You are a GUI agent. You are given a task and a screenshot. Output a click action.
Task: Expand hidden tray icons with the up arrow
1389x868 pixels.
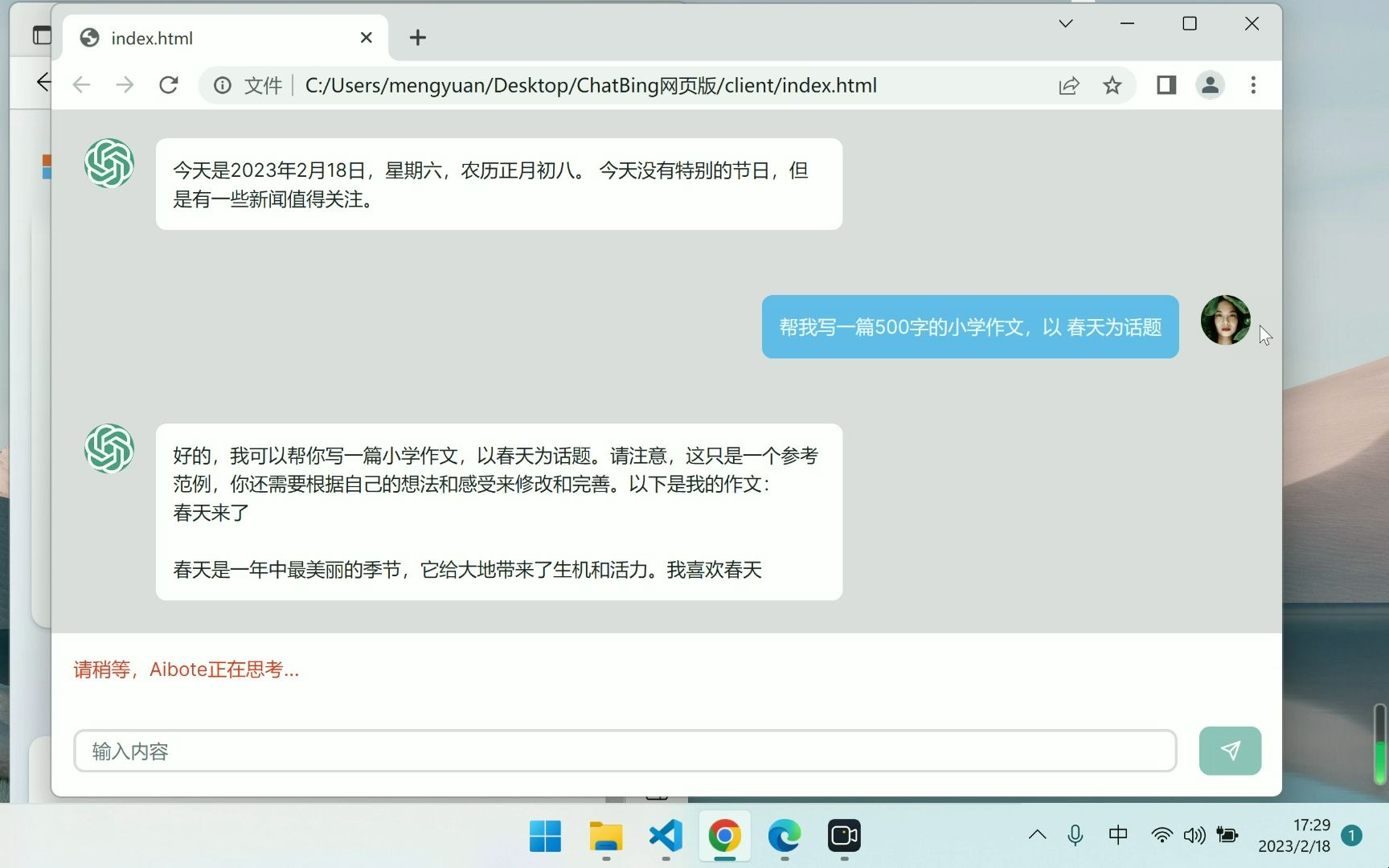pos(1037,835)
